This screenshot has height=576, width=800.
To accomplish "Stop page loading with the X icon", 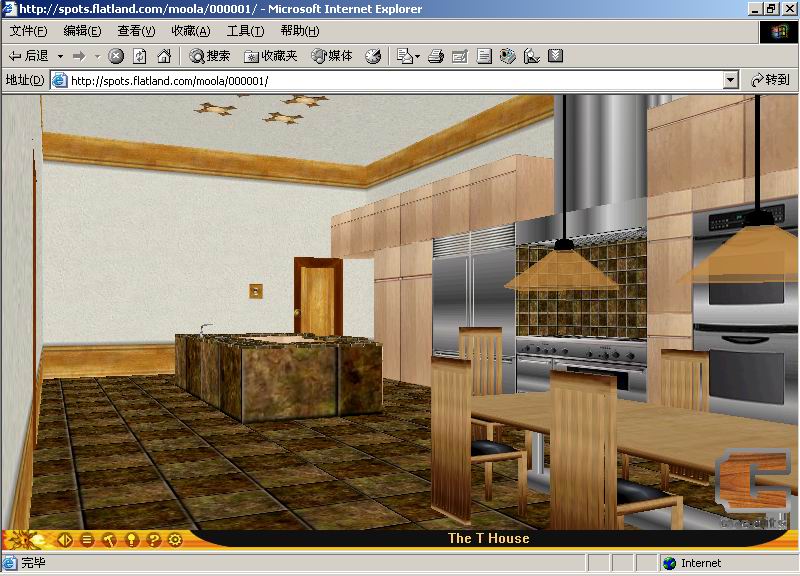I will pos(116,56).
